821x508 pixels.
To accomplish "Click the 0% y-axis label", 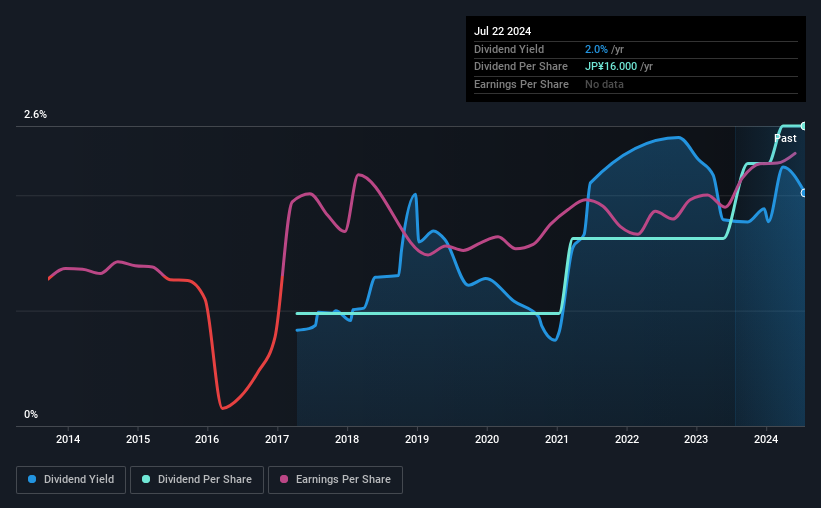I will click(31, 414).
